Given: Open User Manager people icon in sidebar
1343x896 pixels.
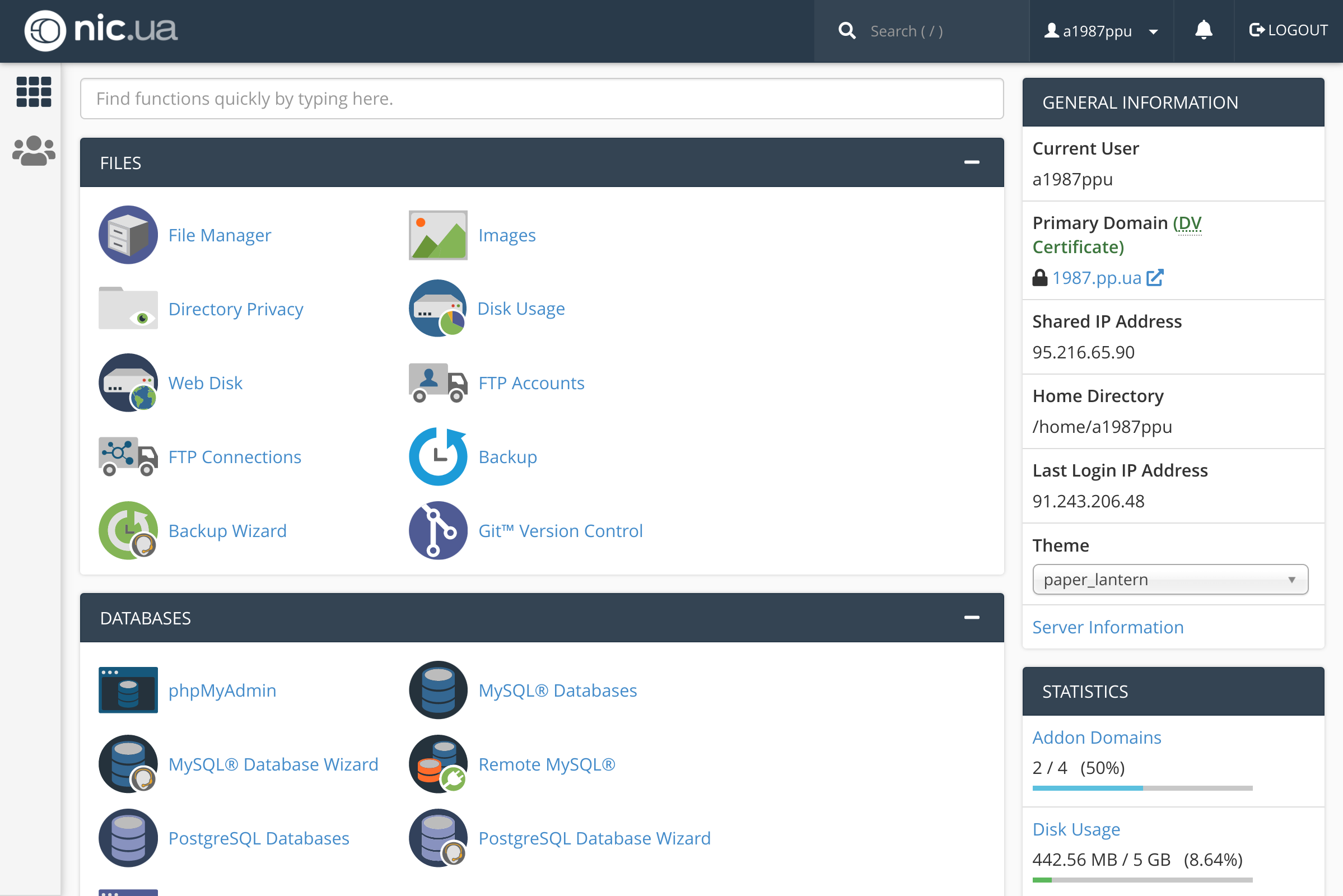Looking at the screenshot, I should [x=34, y=151].
